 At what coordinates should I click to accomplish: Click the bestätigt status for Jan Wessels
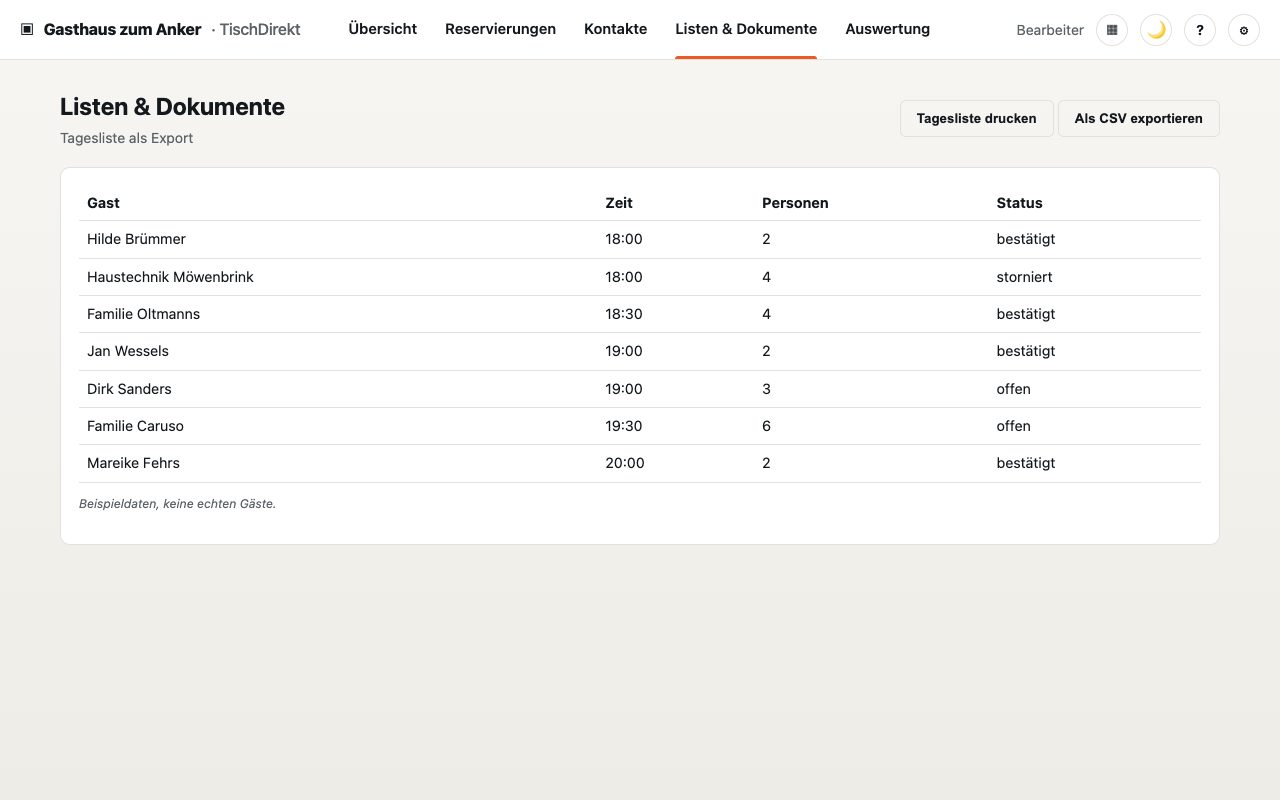(1026, 351)
